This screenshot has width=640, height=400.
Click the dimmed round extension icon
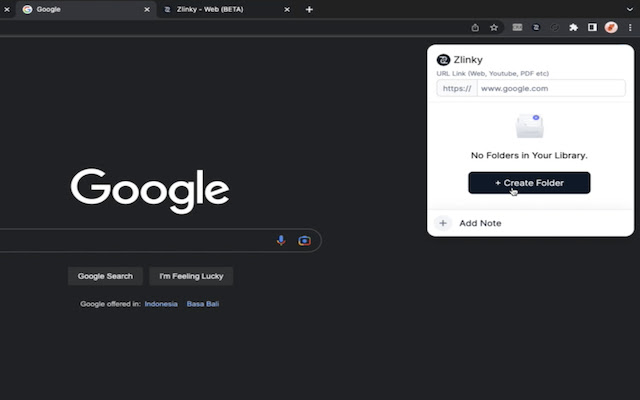click(555, 27)
